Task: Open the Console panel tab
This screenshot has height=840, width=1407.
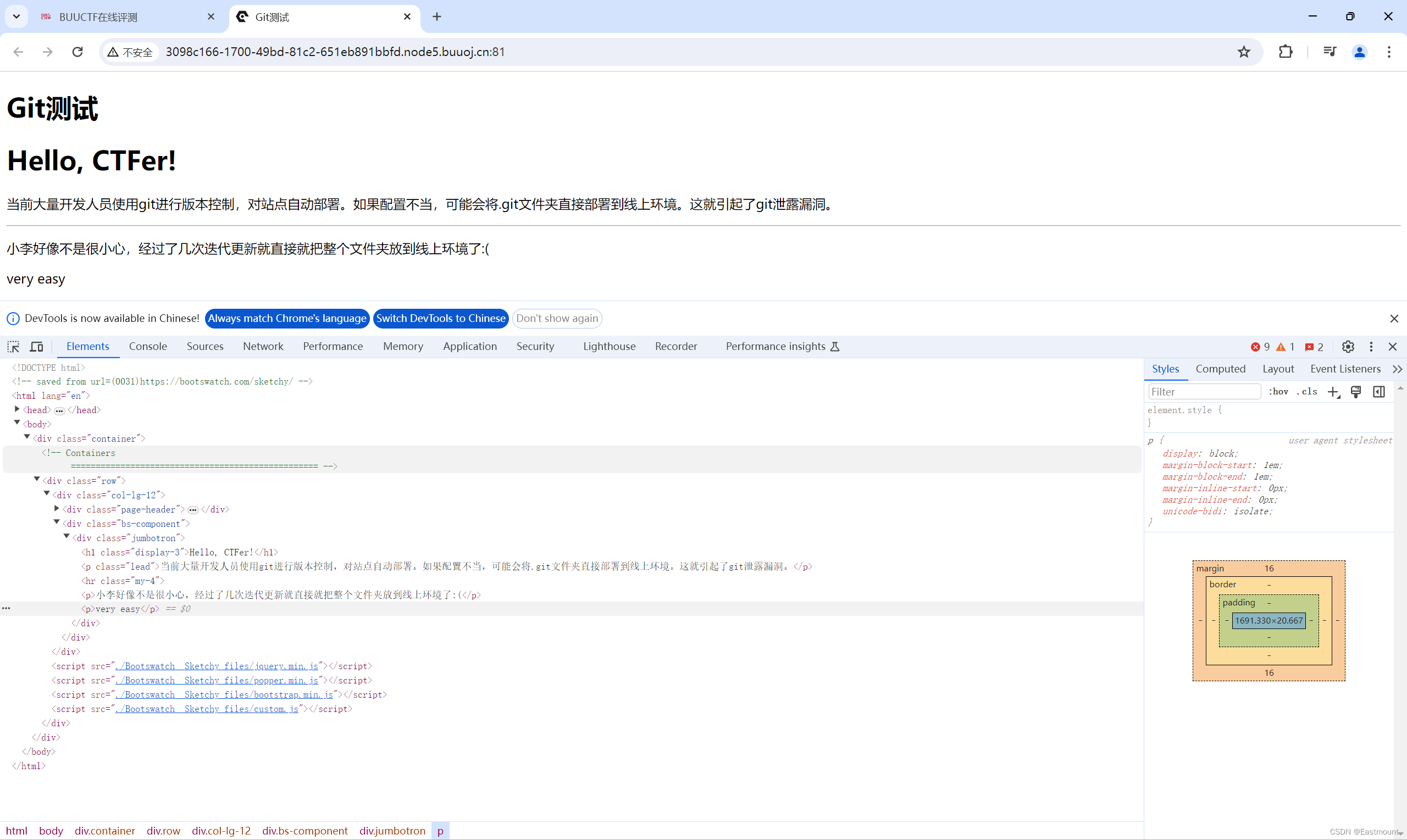Action: [147, 346]
